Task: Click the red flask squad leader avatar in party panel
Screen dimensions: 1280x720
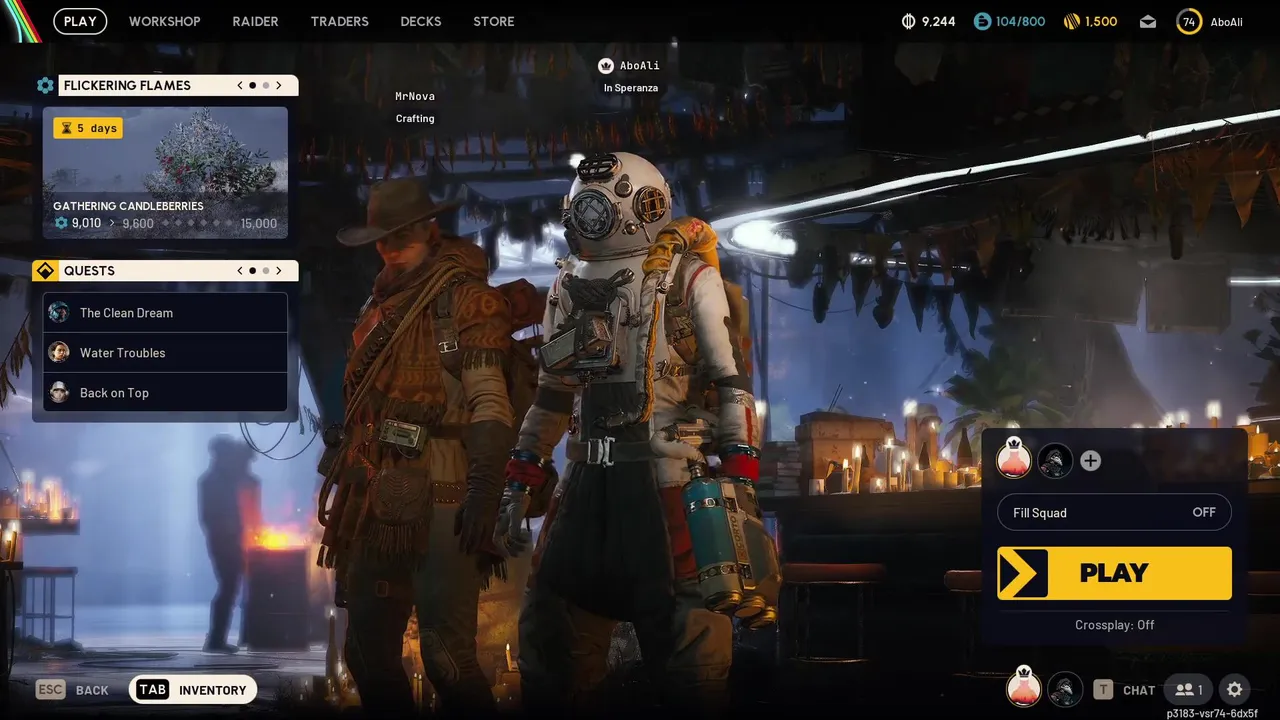Action: coord(1014,460)
